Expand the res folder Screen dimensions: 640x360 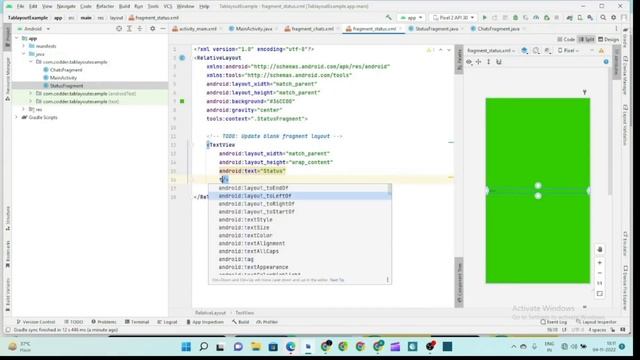[x=24, y=109]
